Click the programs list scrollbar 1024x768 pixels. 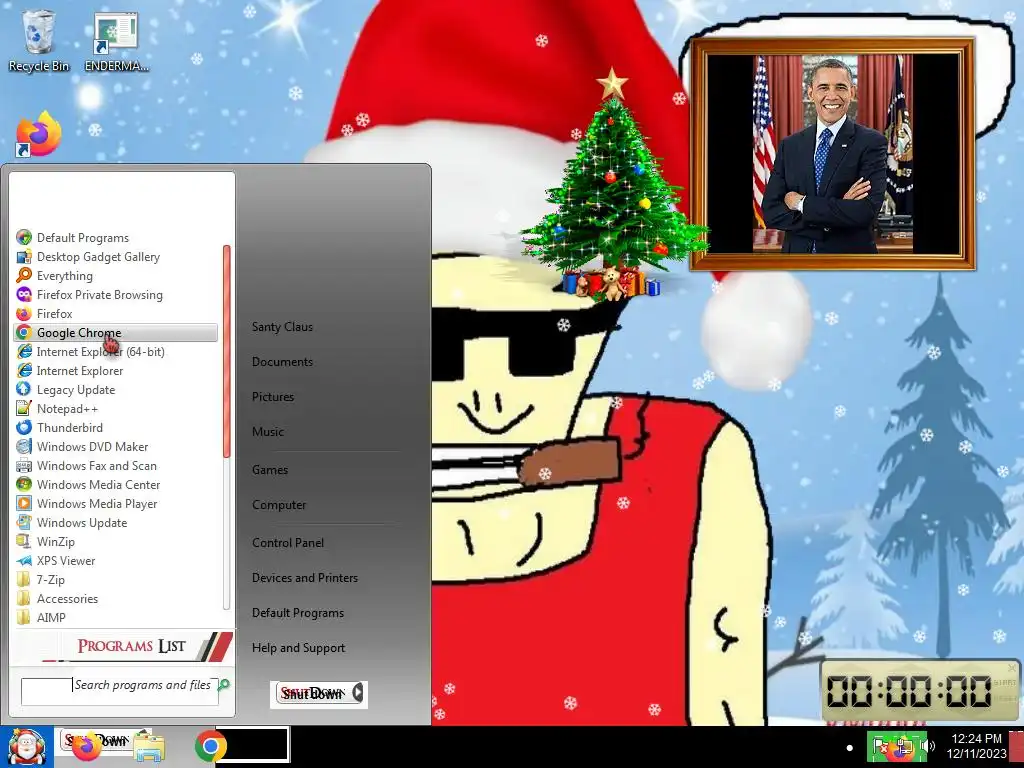click(227, 351)
